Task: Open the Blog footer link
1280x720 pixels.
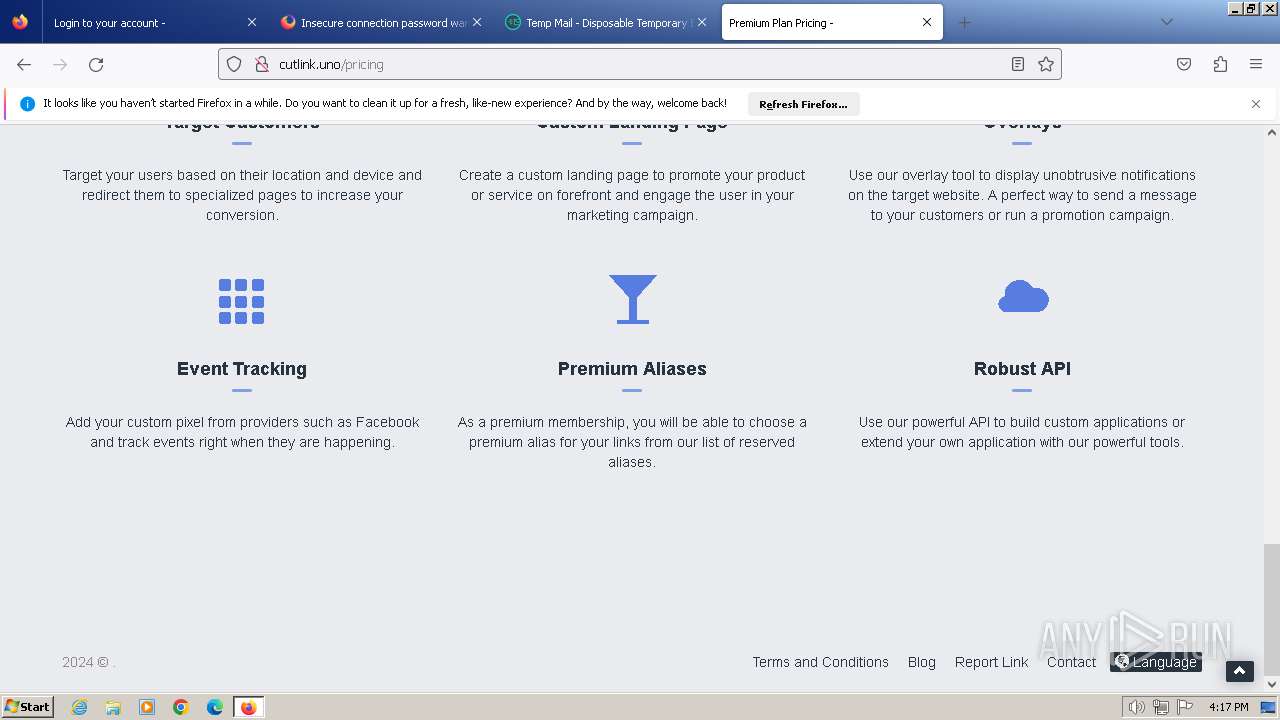Action: (922, 662)
